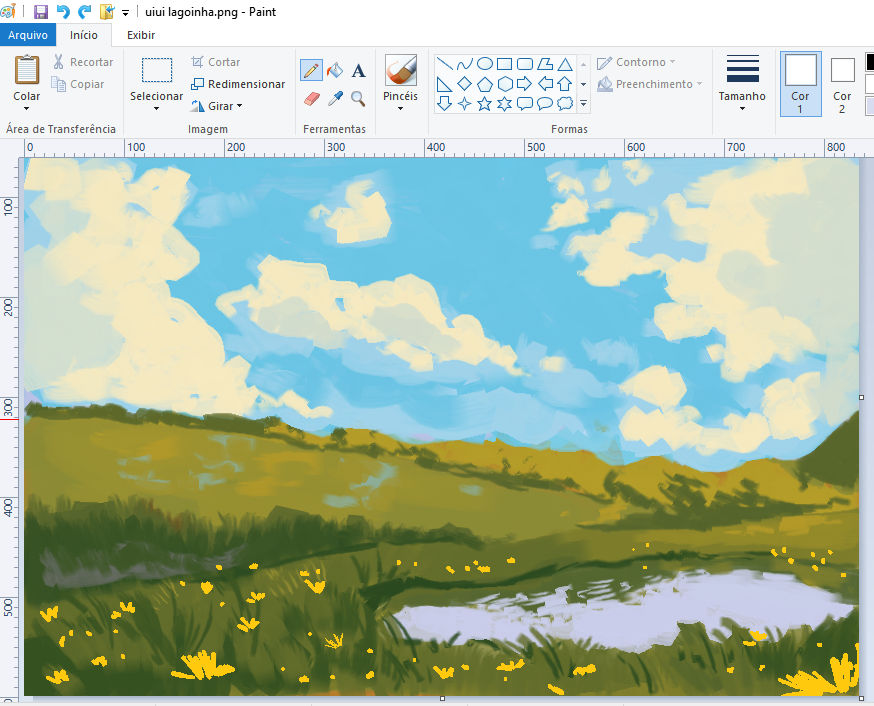Image resolution: width=874 pixels, height=706 pixels.
Task: Open the Contorno options
Action: coord(640,61)
